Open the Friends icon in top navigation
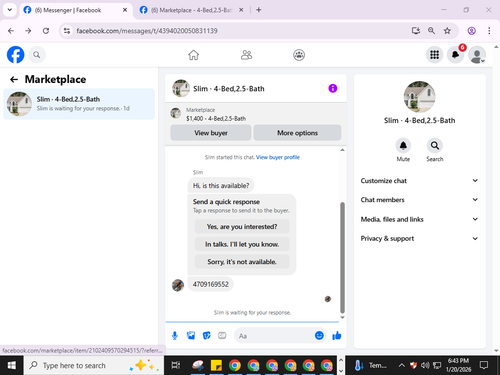500x375 pixels. click(x=246, y=55)
